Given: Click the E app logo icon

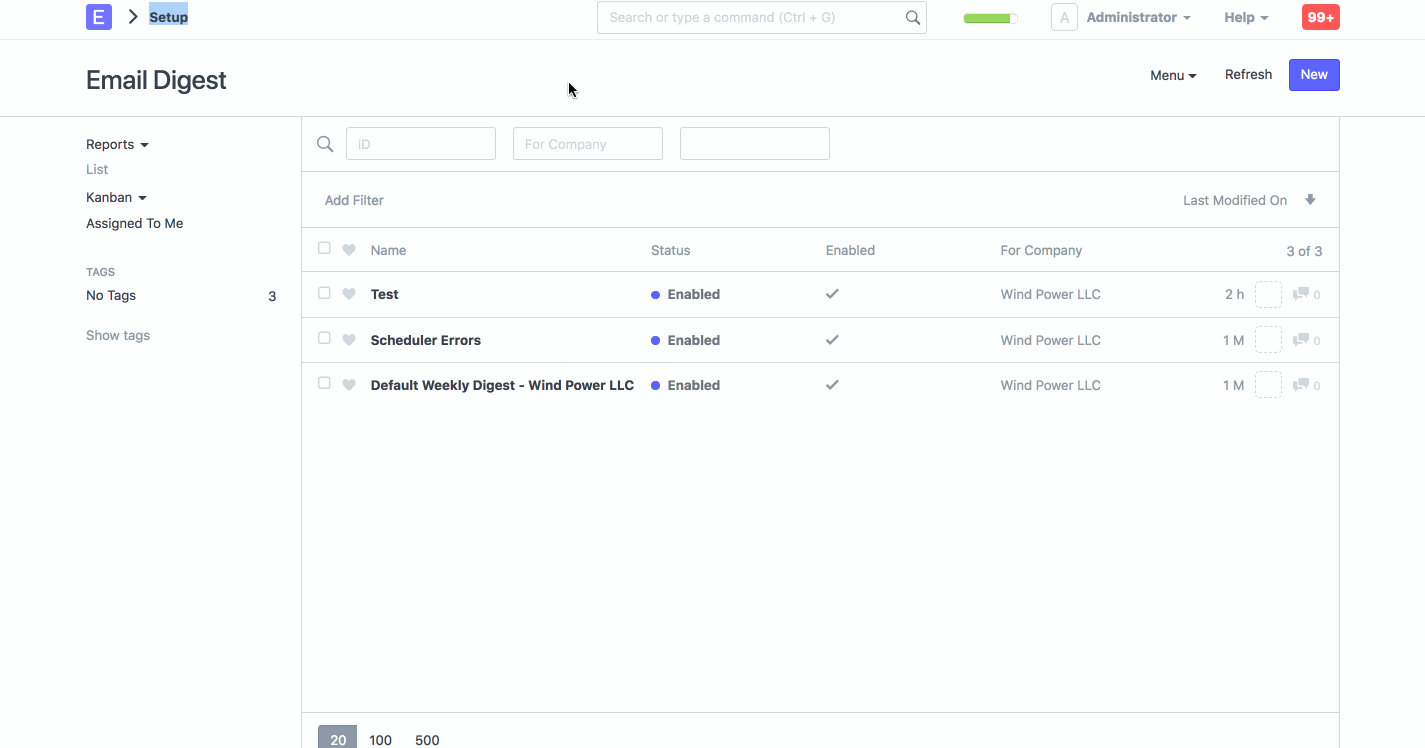Looking at the screenshot, I should click(98, 17).
